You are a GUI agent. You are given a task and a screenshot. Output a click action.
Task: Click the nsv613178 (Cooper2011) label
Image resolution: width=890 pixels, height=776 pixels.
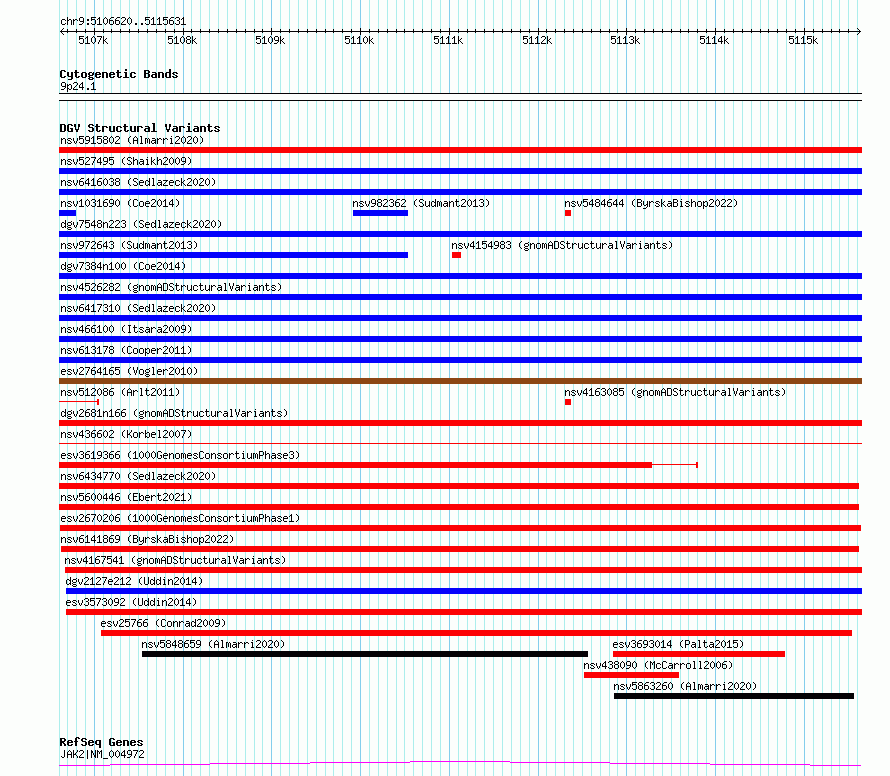coord(126,350)
